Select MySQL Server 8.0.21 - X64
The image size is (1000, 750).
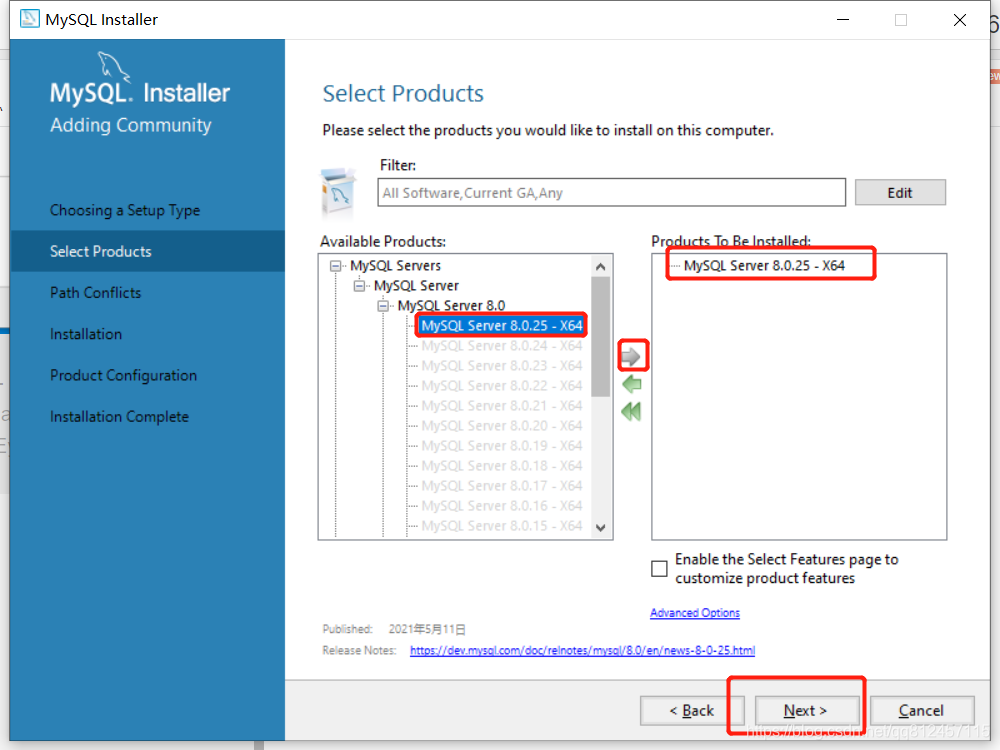coord(502,406)
